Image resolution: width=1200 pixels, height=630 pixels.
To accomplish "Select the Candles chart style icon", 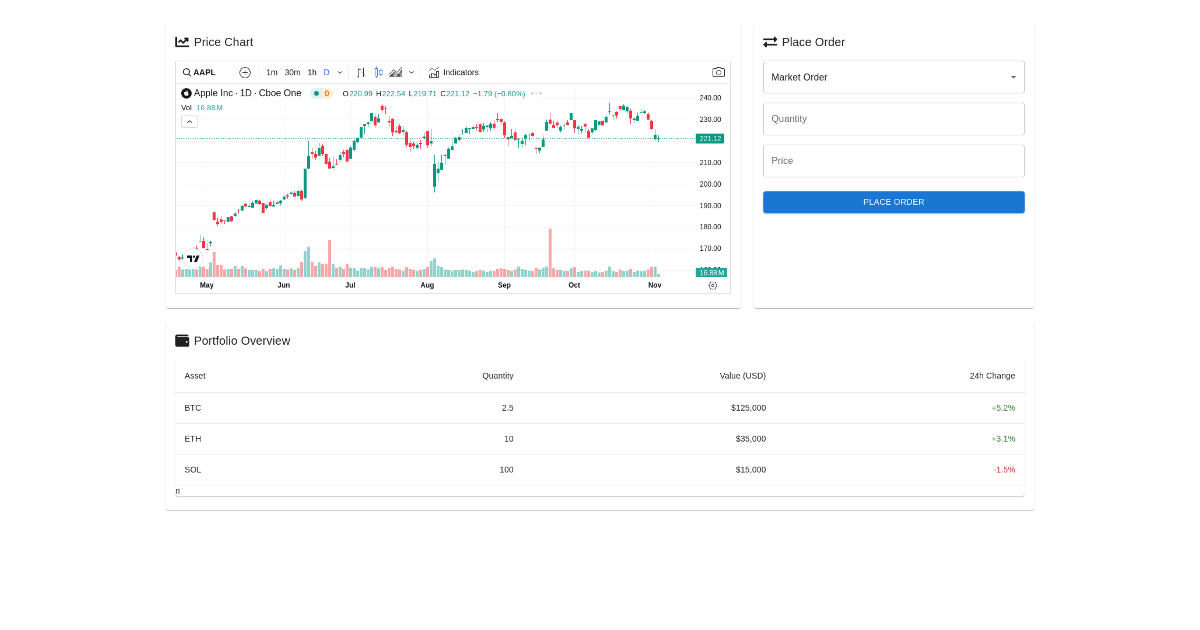I will [379, 72].
